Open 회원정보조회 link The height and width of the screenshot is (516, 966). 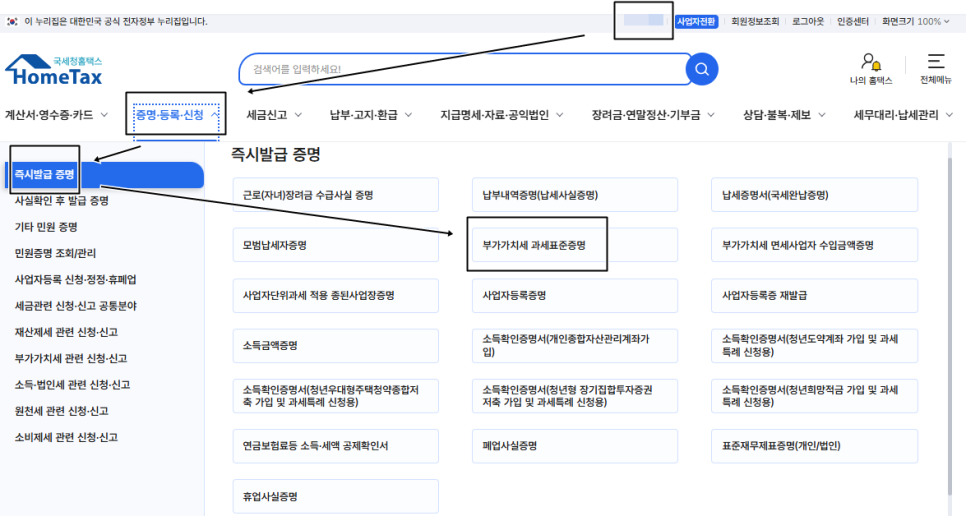755,22
